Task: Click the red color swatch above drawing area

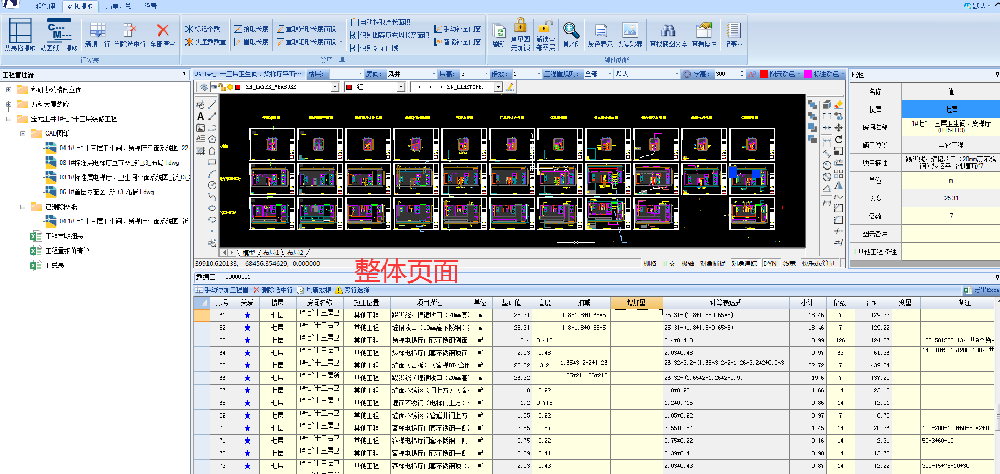Action: (x=764, y=74)
